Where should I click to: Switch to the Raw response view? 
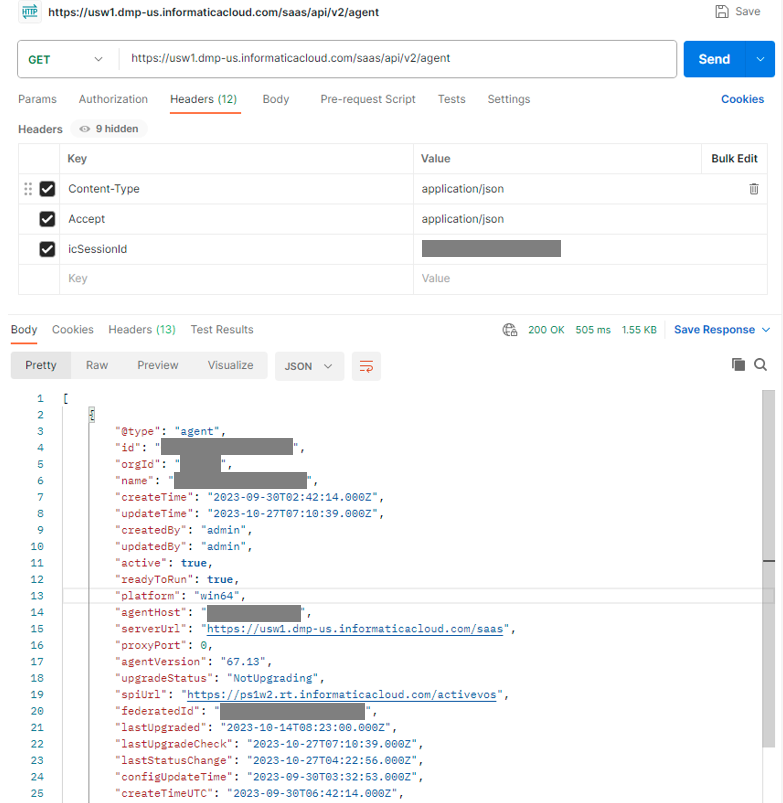[x=96, y=365]
